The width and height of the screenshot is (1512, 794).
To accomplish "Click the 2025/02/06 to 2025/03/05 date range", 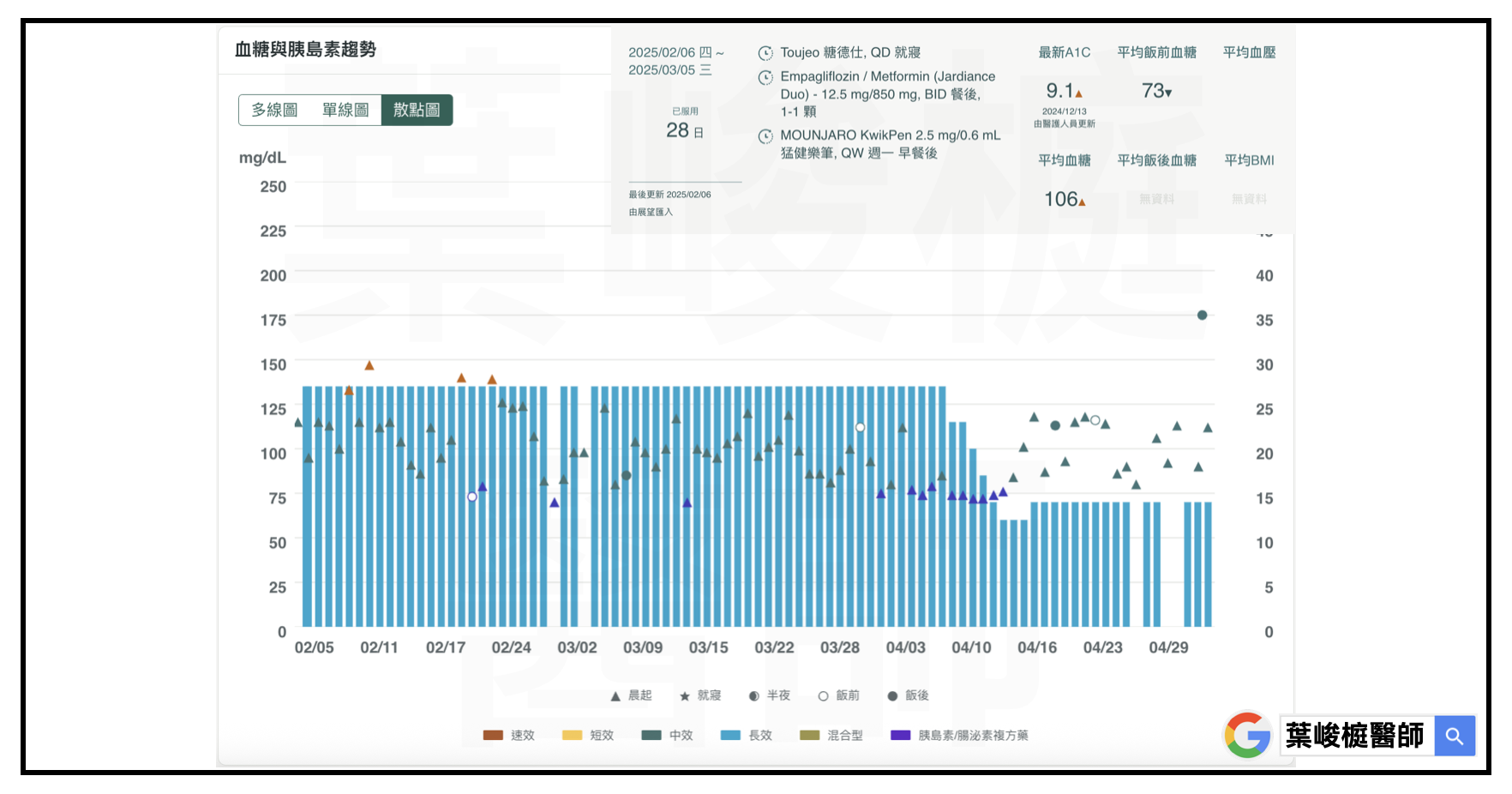I will pyautogui.click(x=675, y=61).
